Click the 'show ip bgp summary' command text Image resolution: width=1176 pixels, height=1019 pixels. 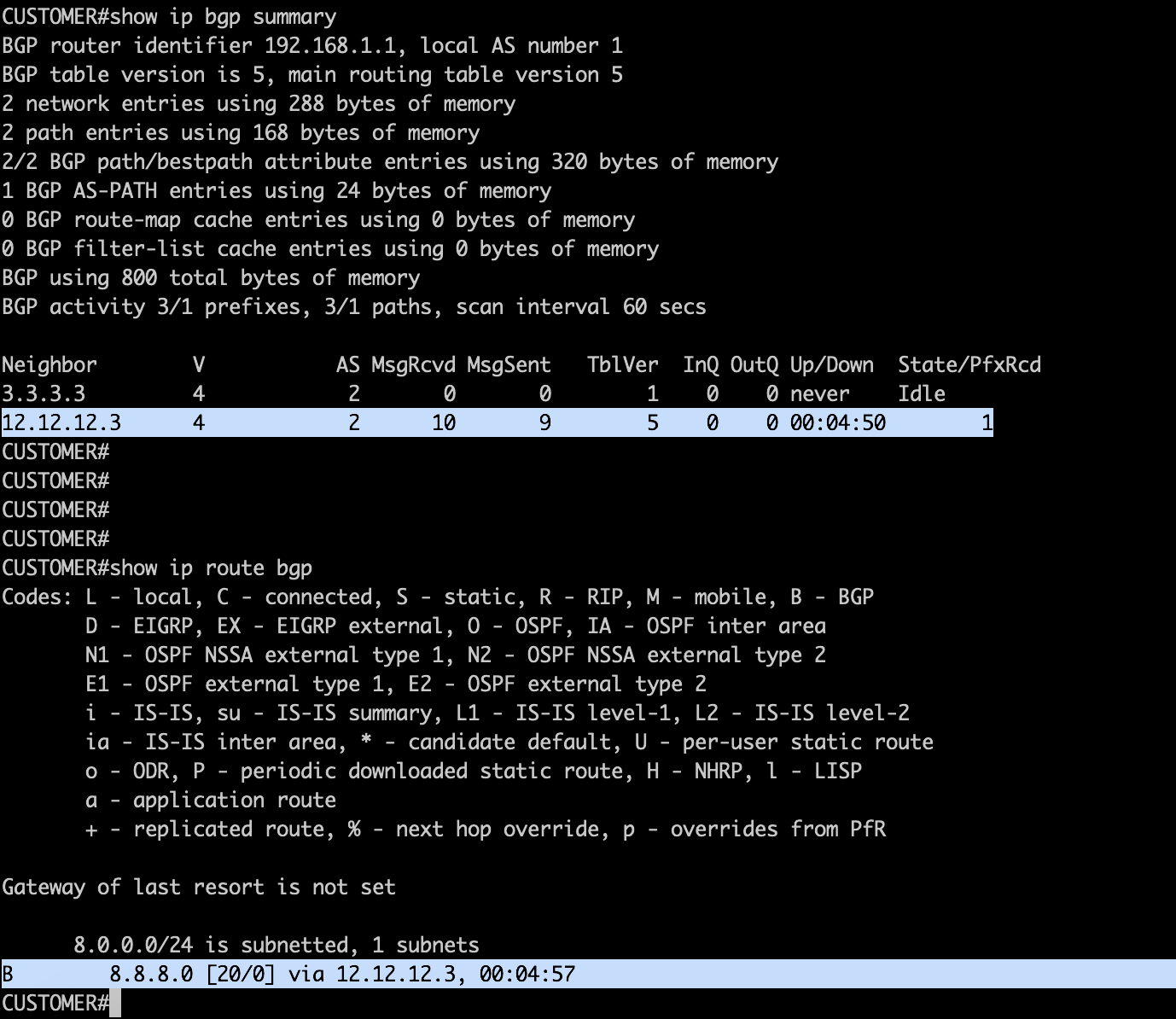click(x=223, y=17)
